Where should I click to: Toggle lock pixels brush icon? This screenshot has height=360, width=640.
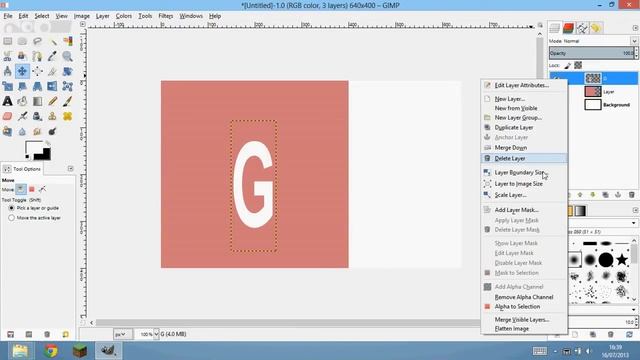[x=568, y=65]
